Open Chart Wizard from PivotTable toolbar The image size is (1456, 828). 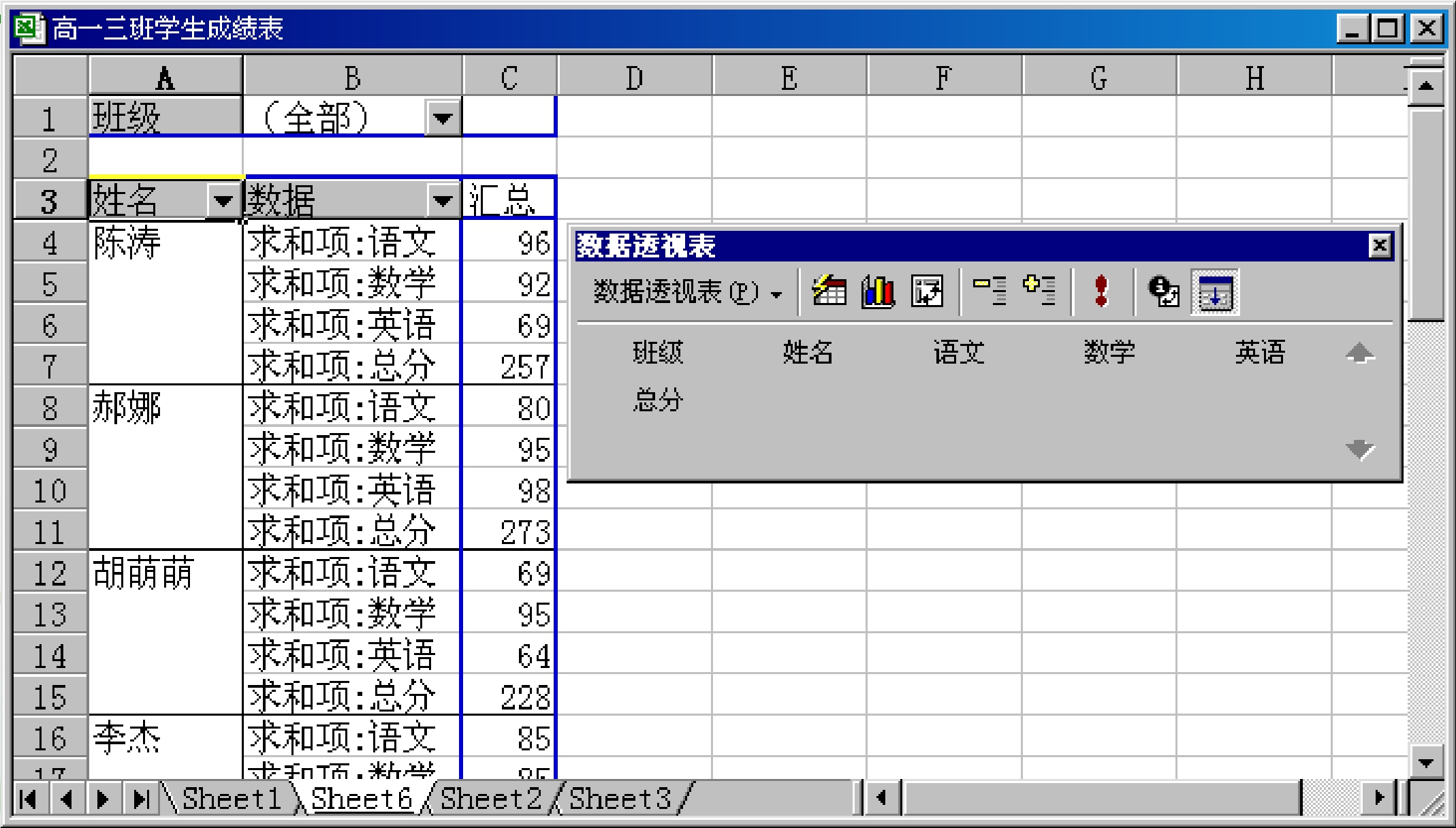877,292
